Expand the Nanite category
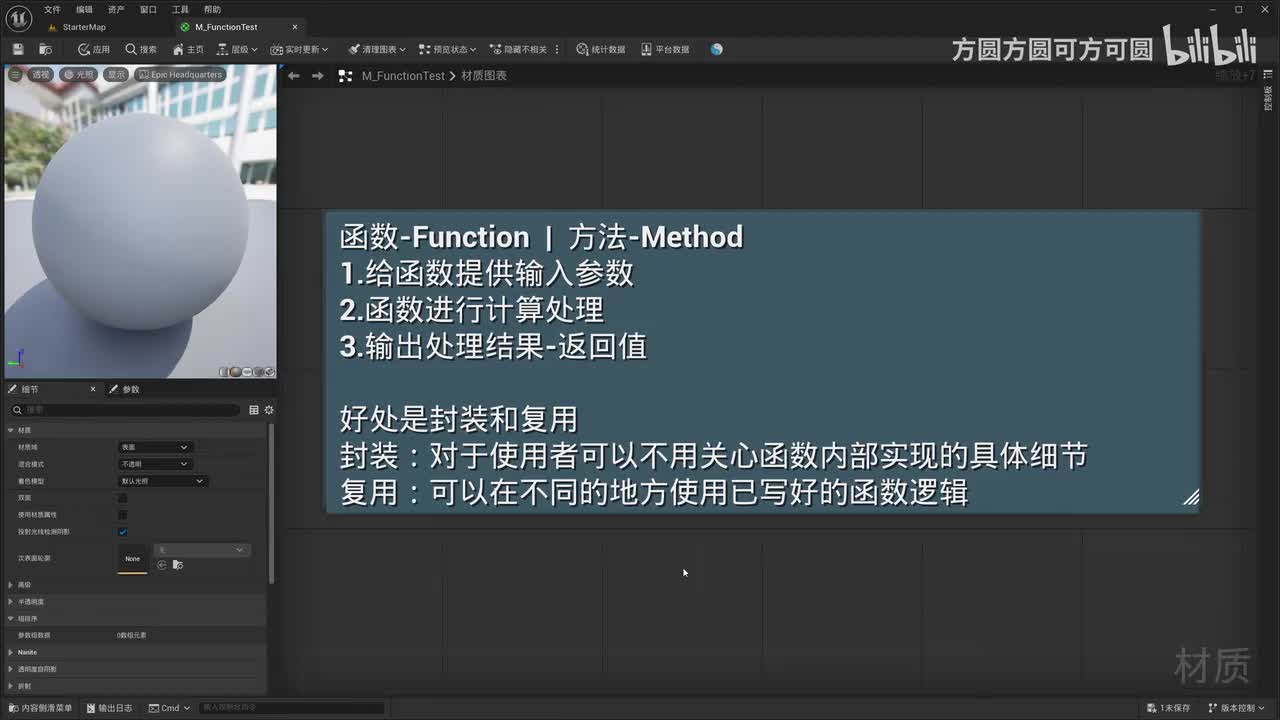Screen dimensions: 1280x720 pyautogui.click(x=11, y=652)
